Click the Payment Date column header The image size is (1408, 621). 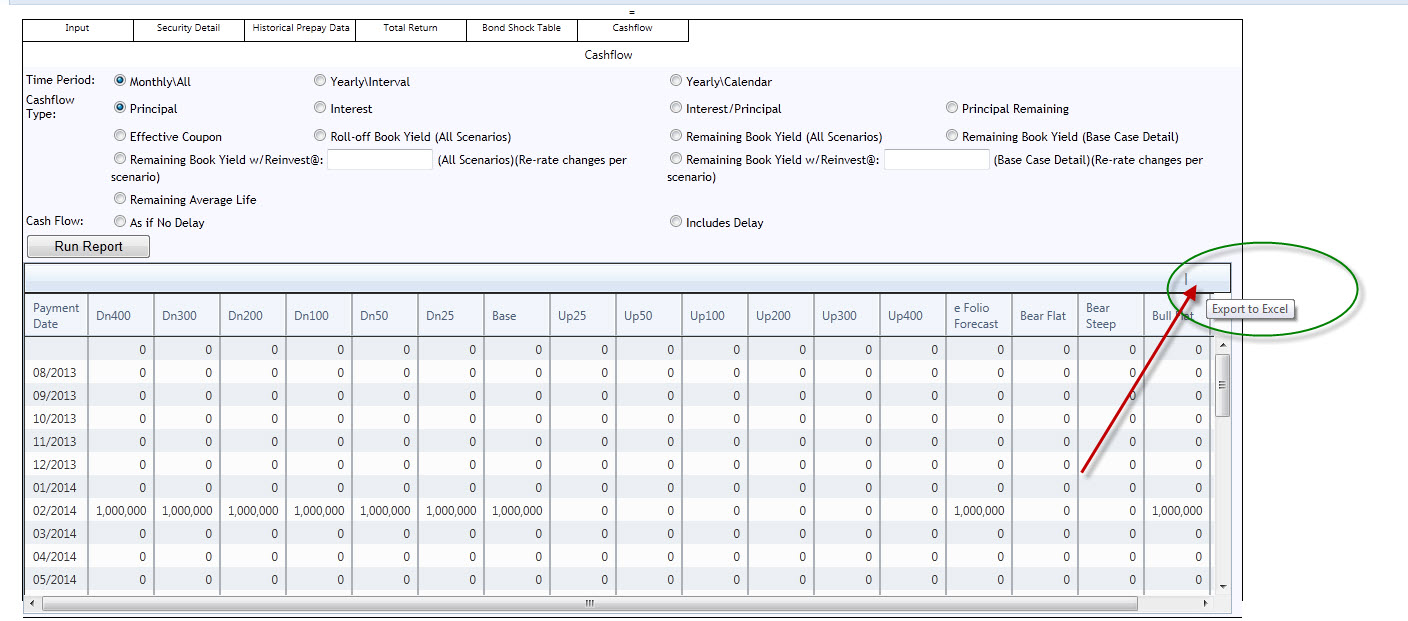pos(55,315)
